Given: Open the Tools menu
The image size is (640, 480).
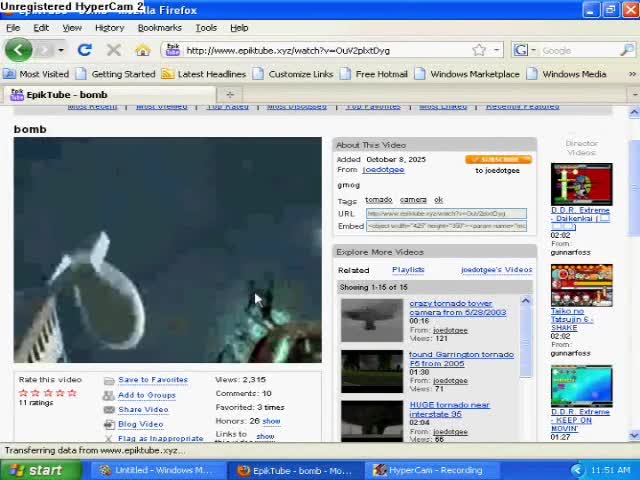Looking at the screenshot, I should point(206,28).
